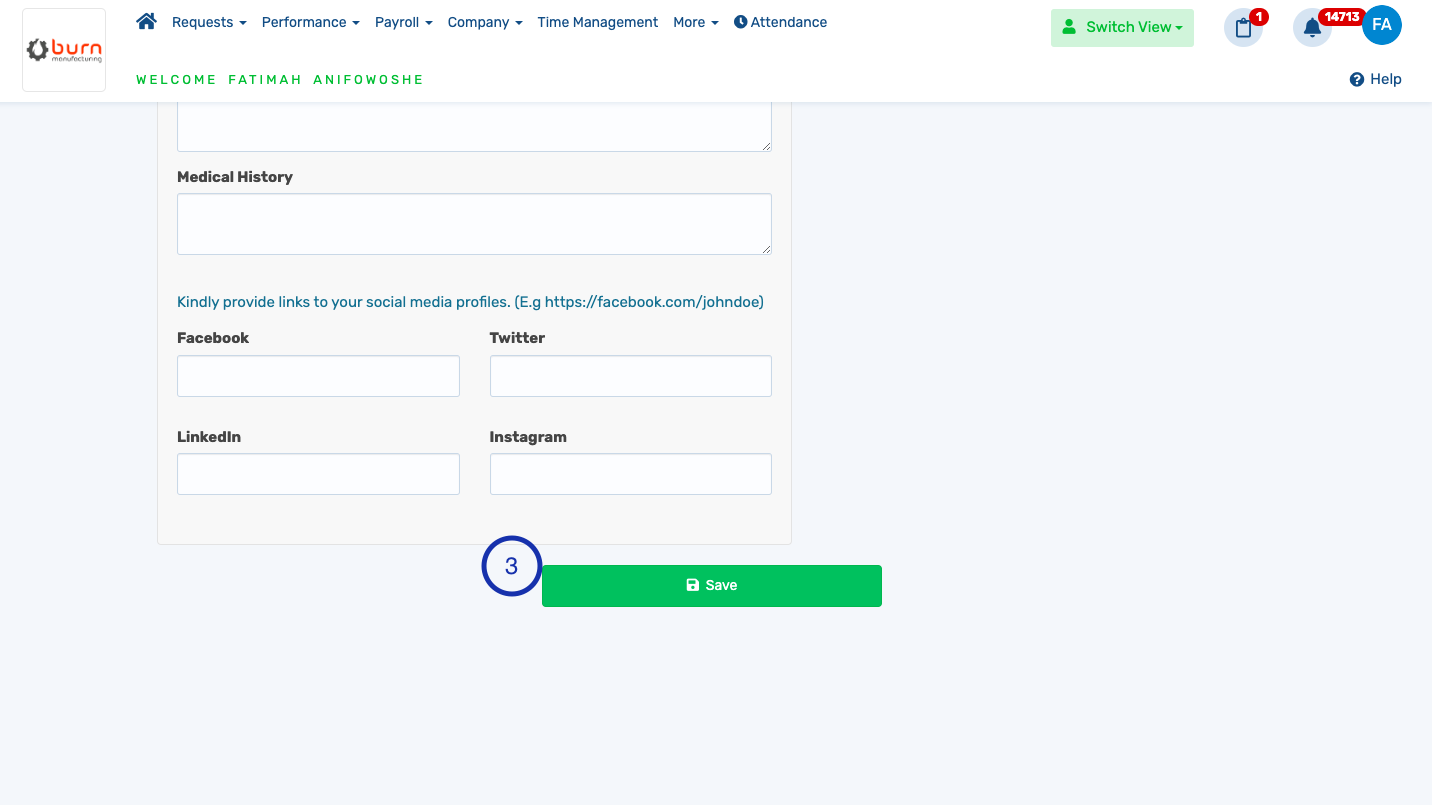Viewport: 1432px width, 805px height.
Task: Open the Attendance page
Action: coord(781,22)
